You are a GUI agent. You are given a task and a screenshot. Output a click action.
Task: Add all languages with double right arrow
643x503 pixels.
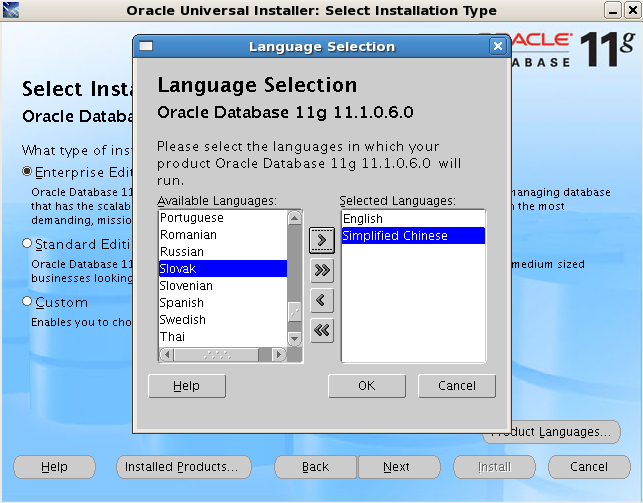pyautogui.click(x=322, y=271)
